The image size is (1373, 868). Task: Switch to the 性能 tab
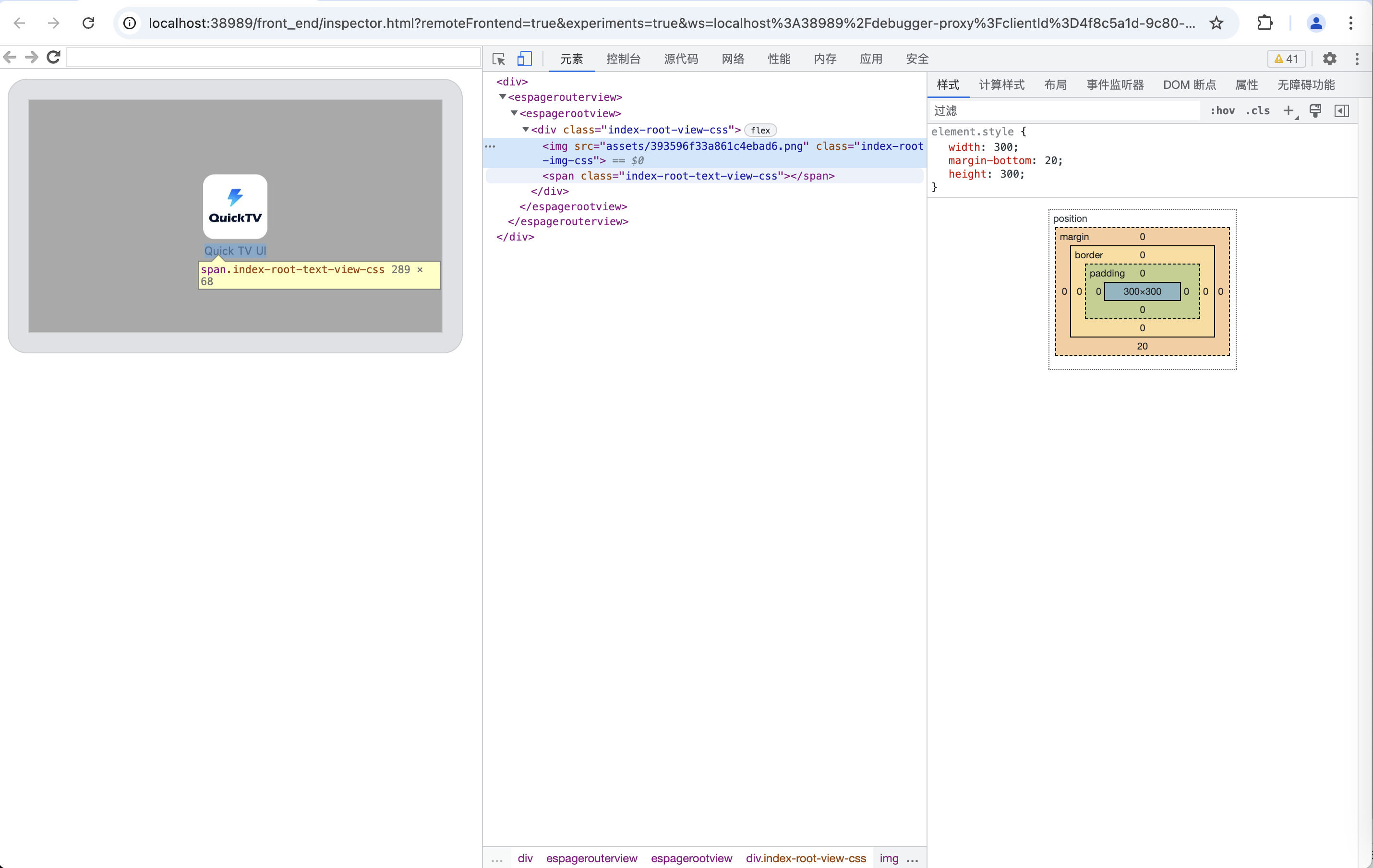[x=779, y=59]
